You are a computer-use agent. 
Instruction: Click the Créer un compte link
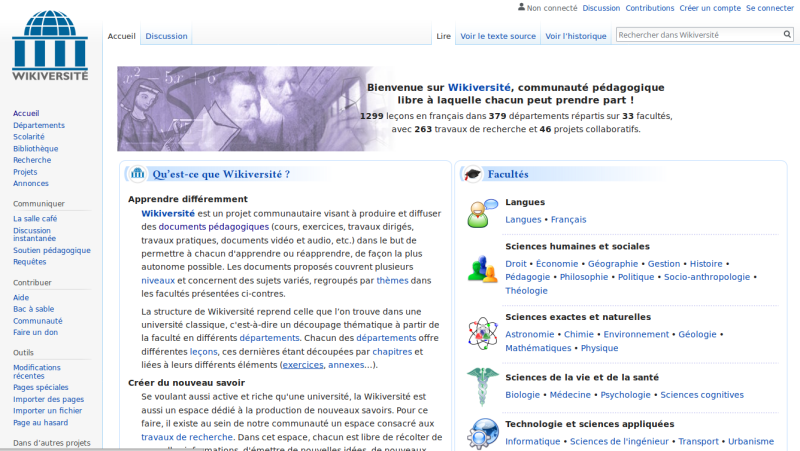[x=710, y=8]
